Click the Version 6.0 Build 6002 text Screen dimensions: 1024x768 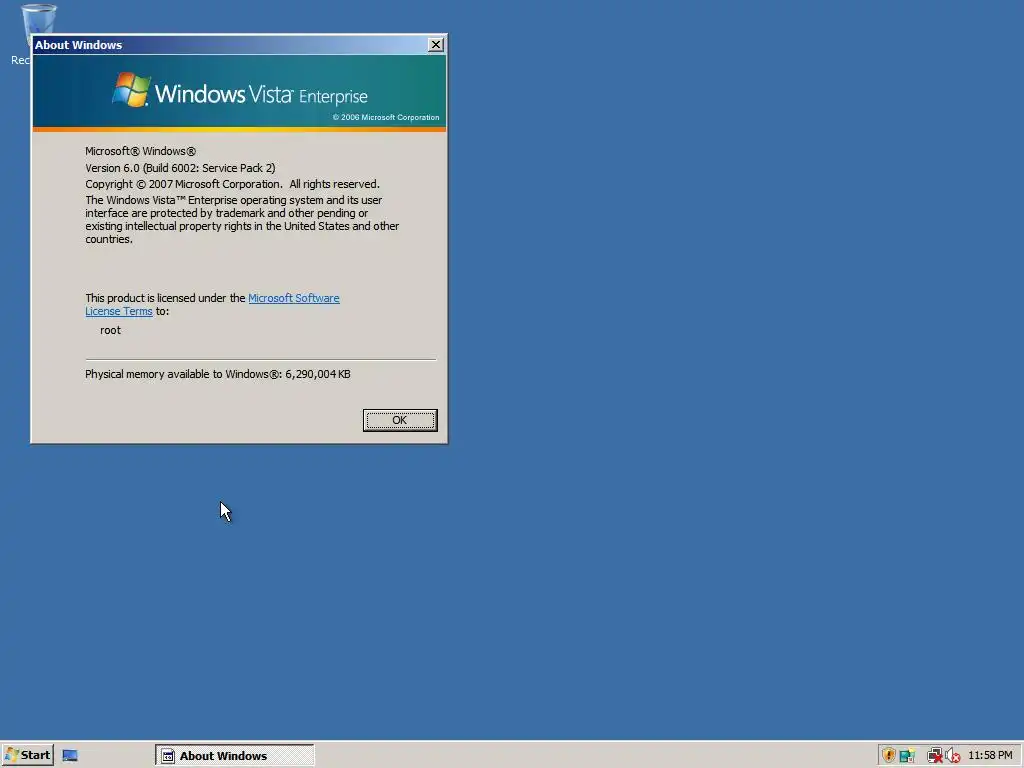click(180, 168)
